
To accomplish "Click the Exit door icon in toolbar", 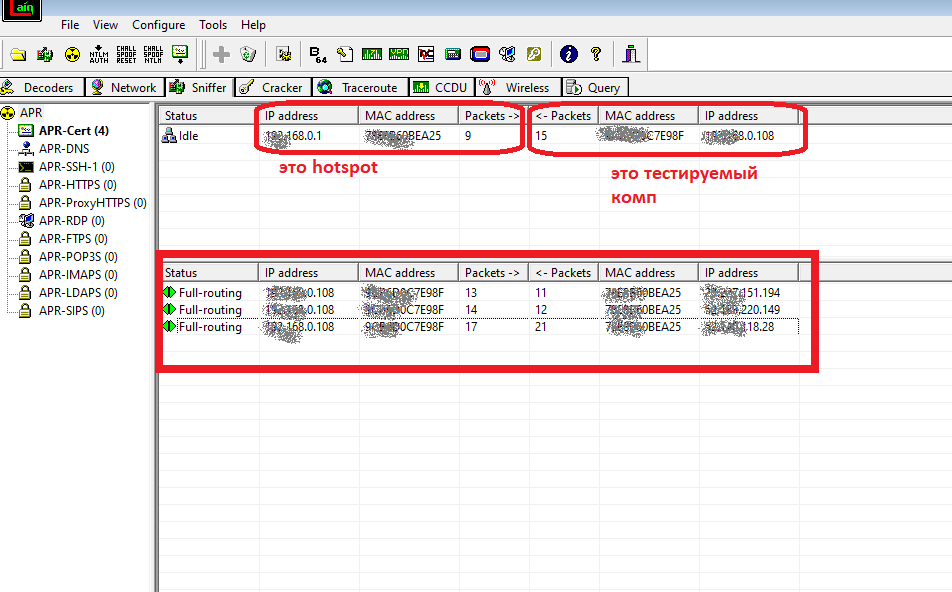I will coord(631,54).
